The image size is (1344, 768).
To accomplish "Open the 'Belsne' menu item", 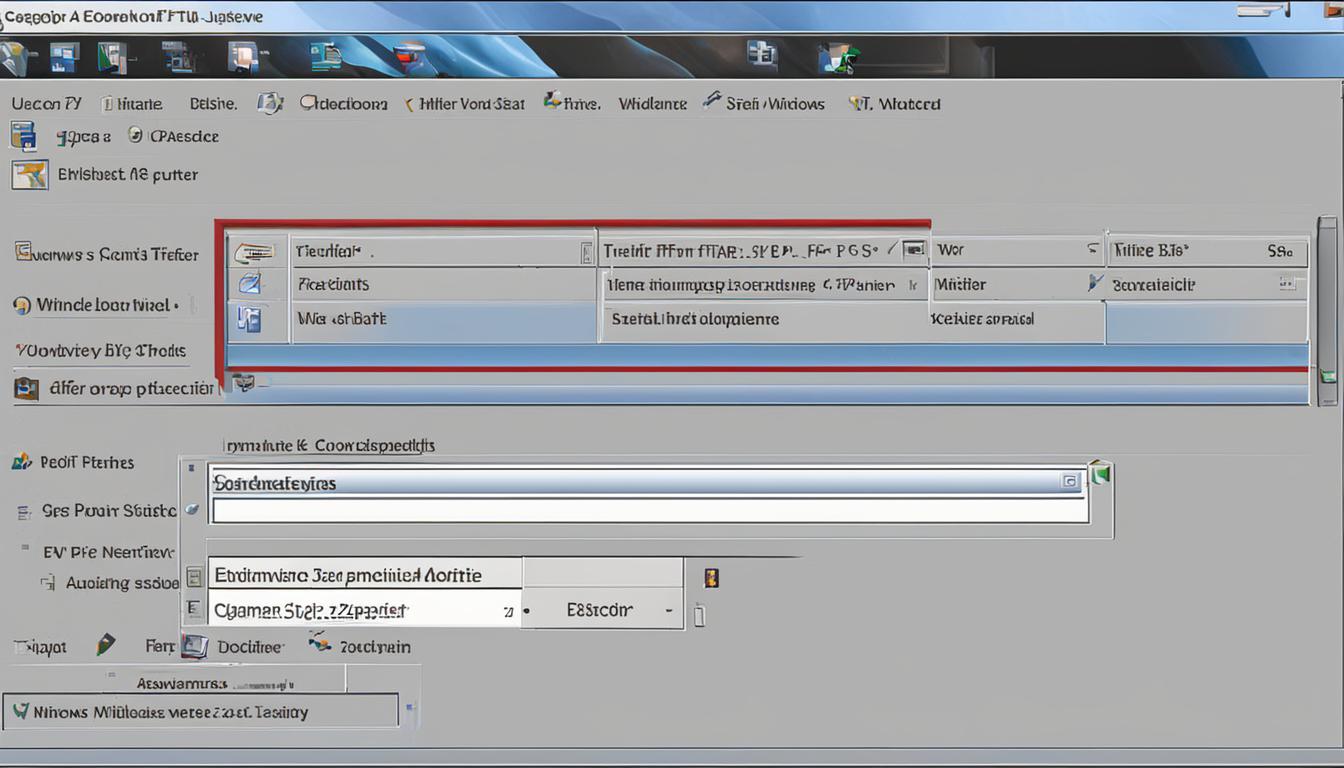I will [x=209, y=103].
